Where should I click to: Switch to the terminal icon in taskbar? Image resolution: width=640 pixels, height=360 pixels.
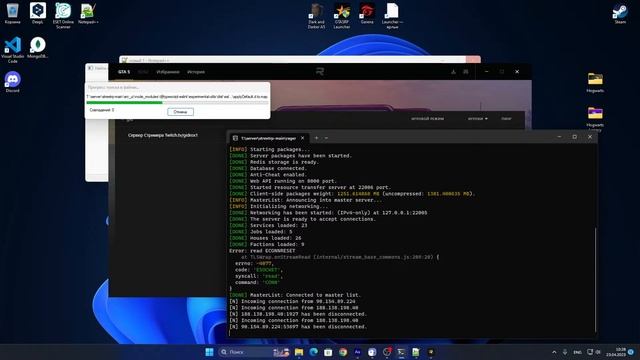[x=401, y=352]
